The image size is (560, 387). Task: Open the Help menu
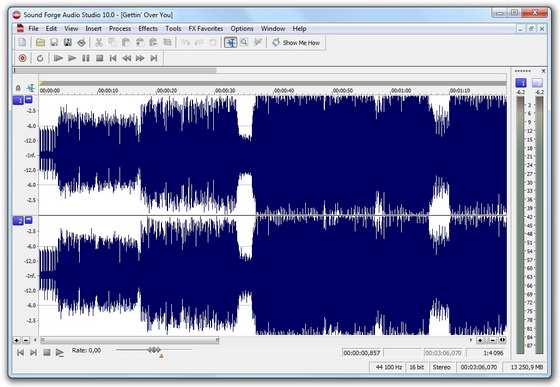pyautogui.click(x=299, y=29)
